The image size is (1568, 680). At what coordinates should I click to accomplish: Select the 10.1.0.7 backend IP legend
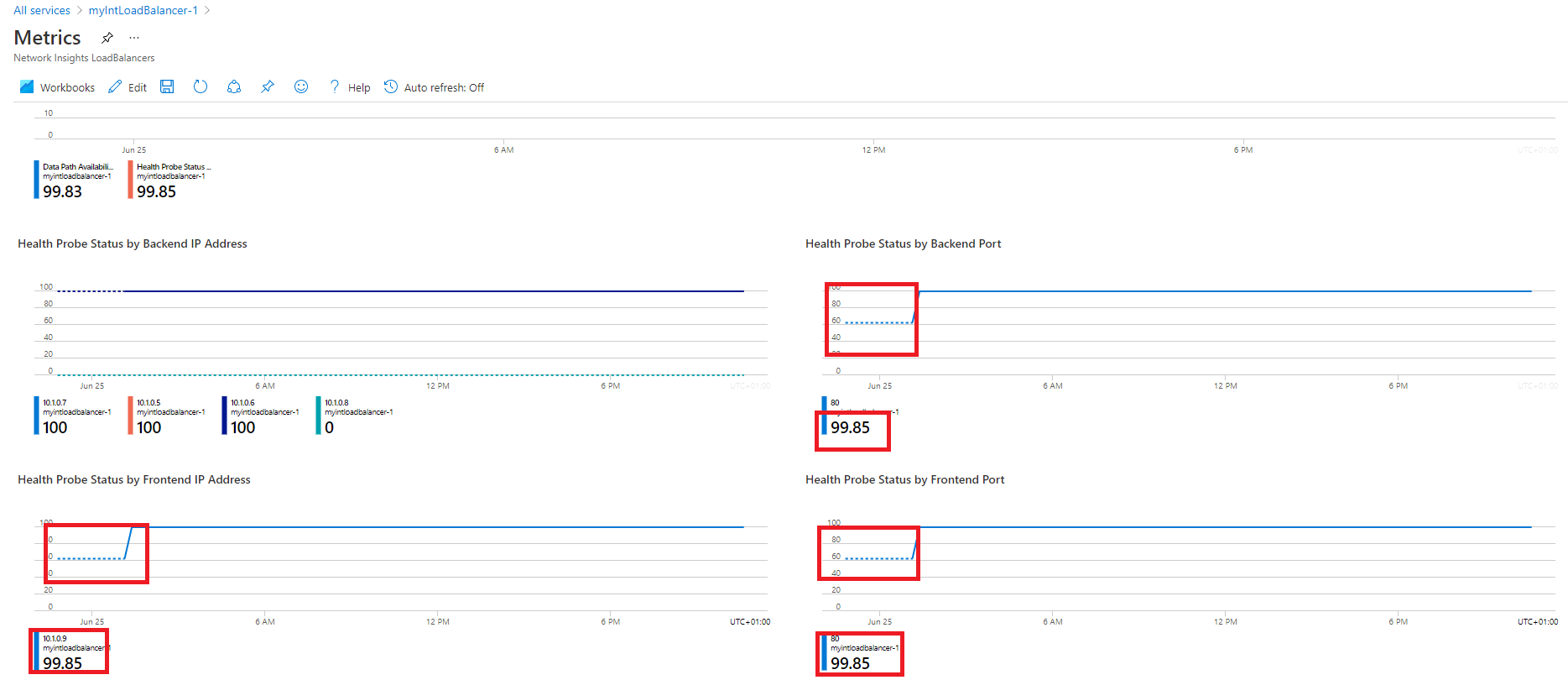74,416
